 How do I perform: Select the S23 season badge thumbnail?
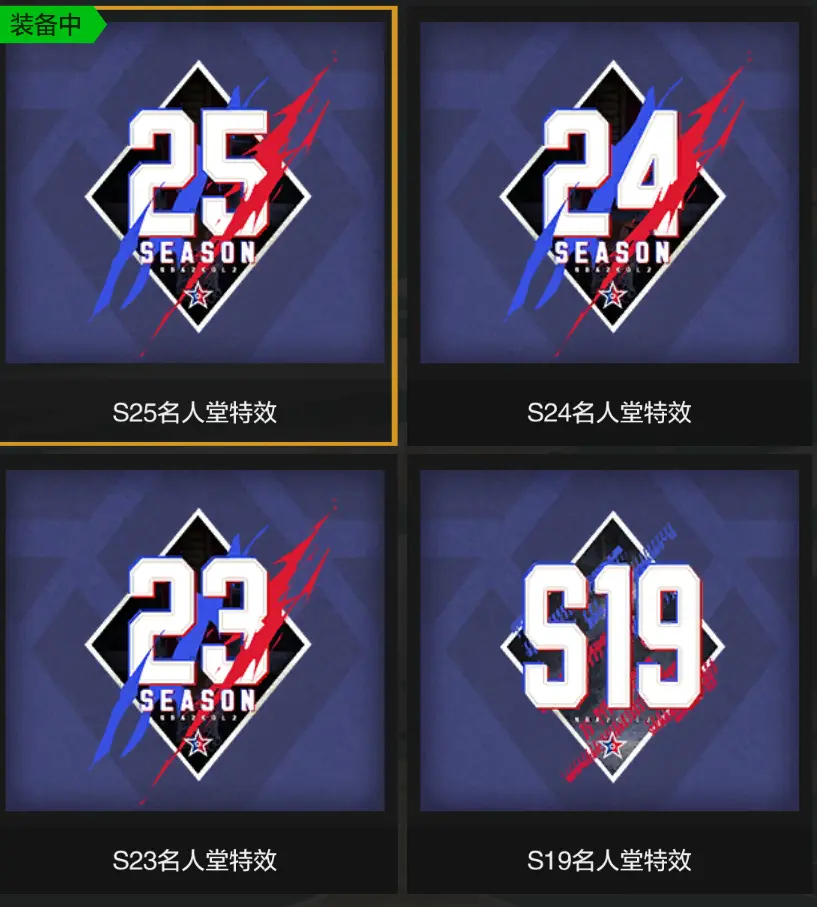click(x=195, y=640)
